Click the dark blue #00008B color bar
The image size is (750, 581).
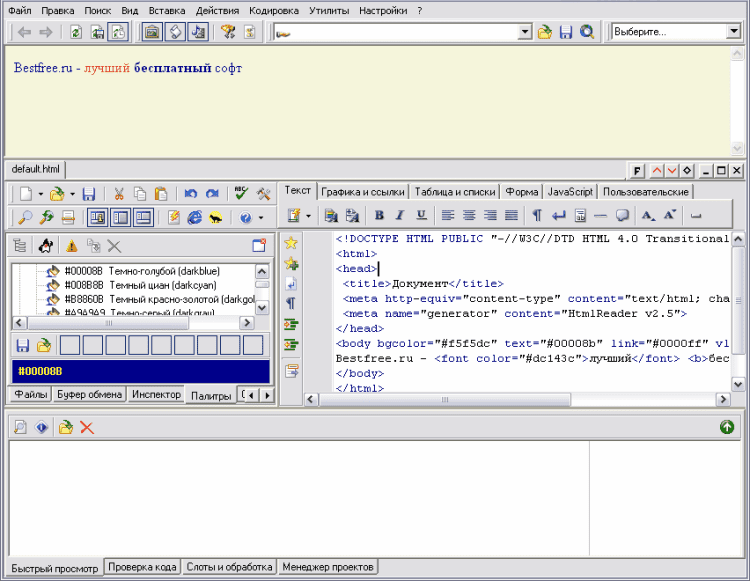pyautogui.click(x=140, y=371)
